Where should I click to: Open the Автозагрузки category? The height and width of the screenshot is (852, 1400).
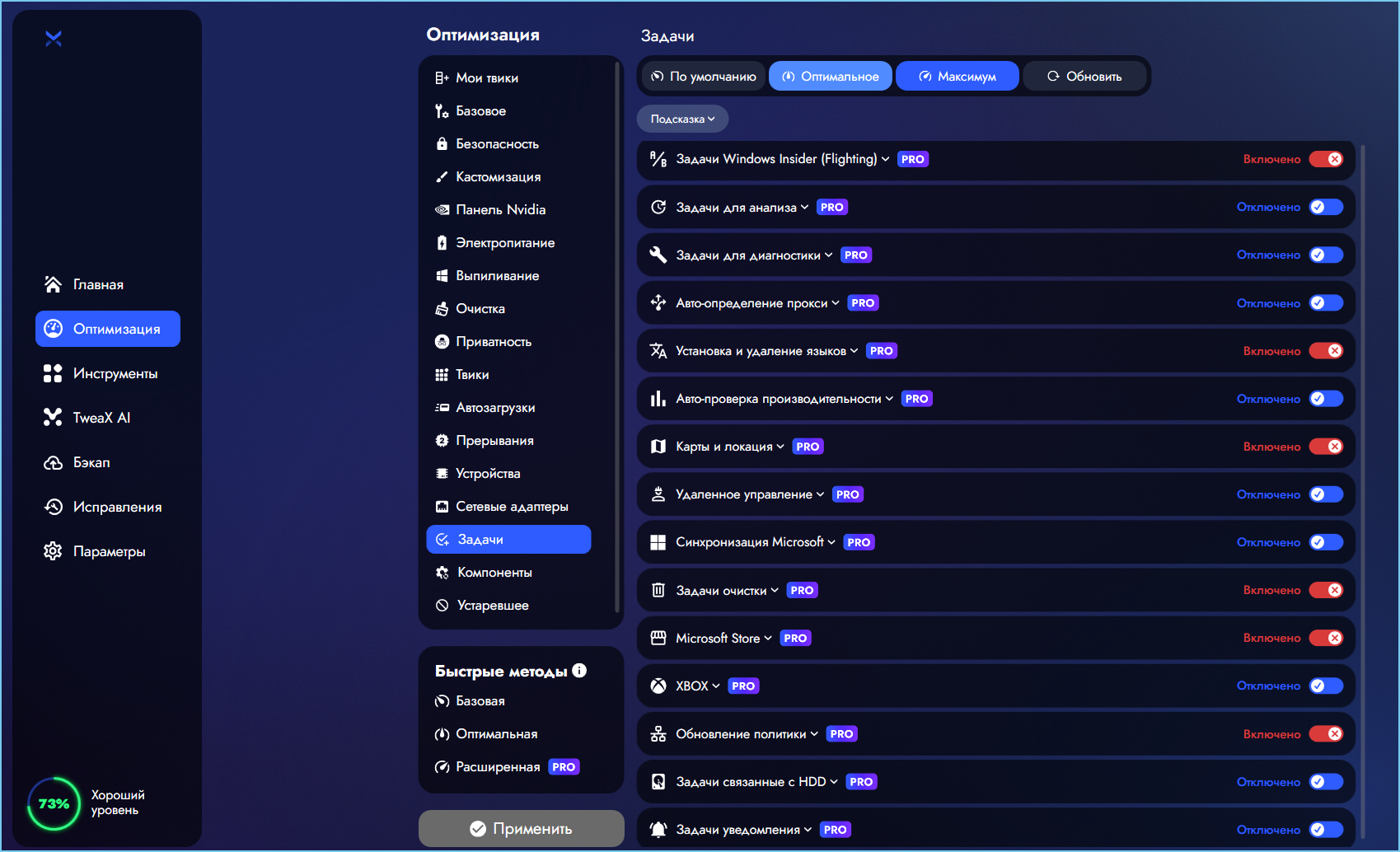509,407
